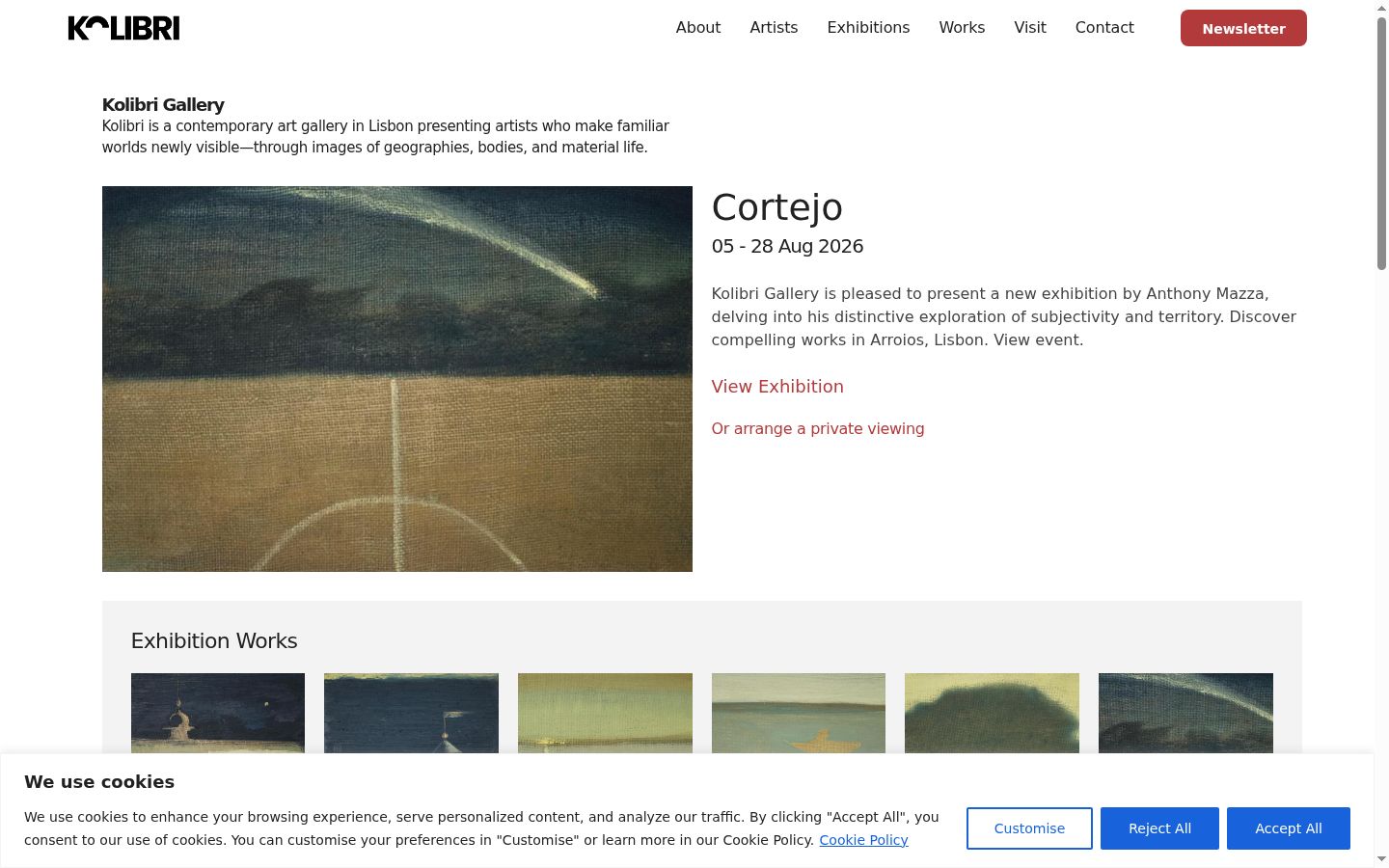Open the Cookie Policy link
The height and width of the screenshot is (868, 1389).
[x=863, y=840]
